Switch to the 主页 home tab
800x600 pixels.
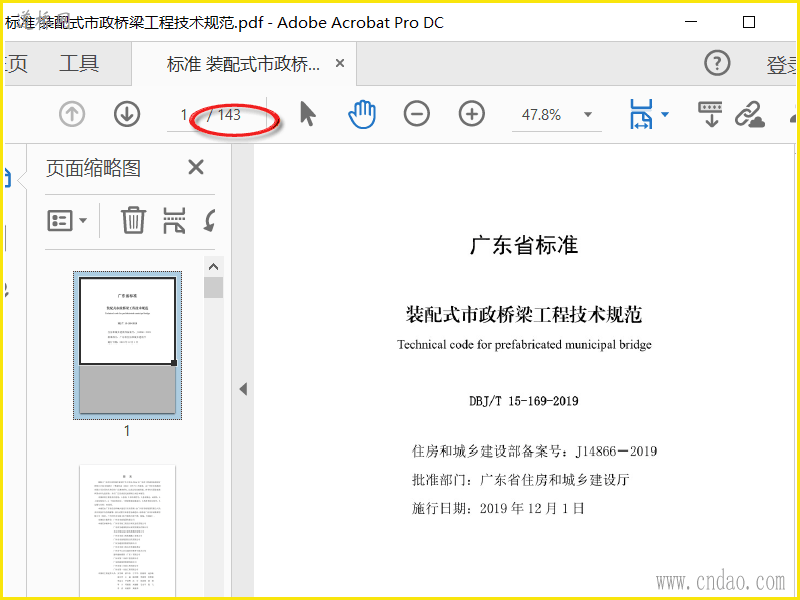click(x=15, y=64)
